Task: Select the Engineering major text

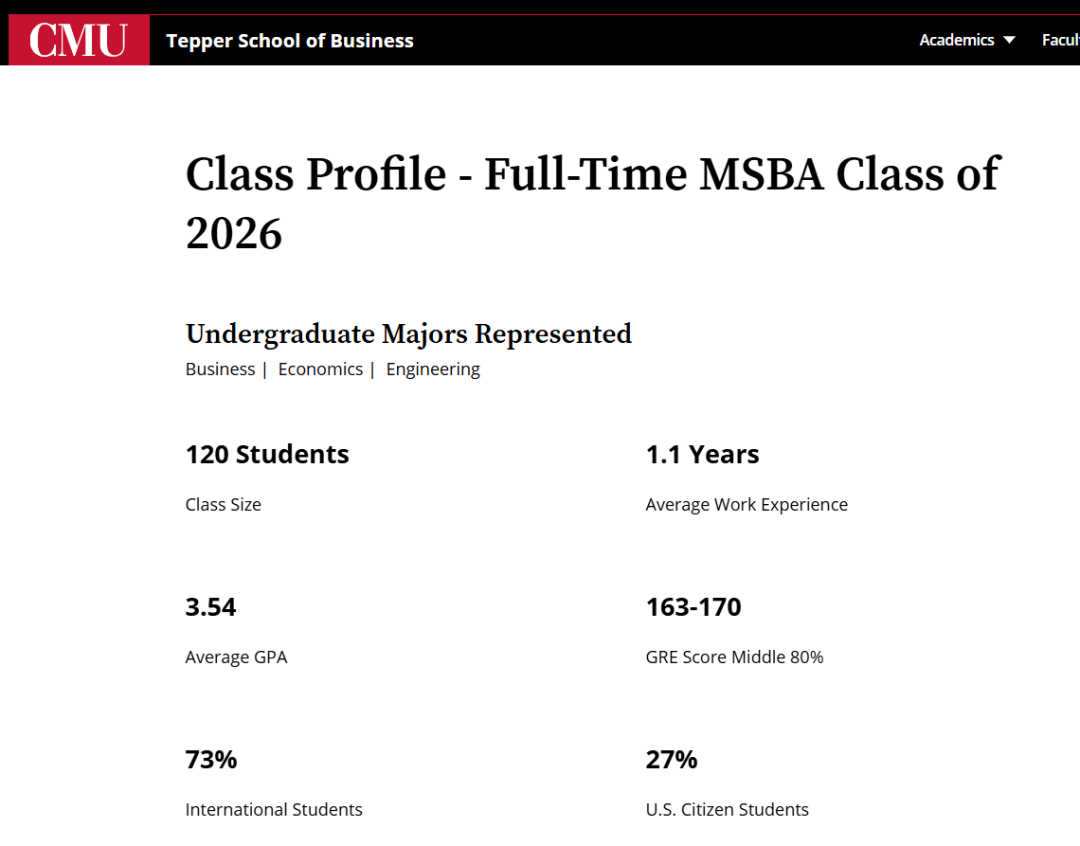Action: 433,369
